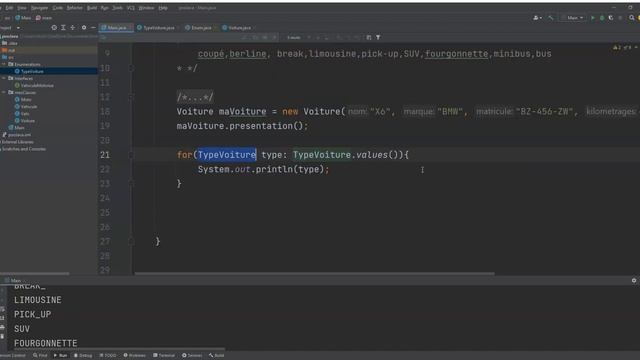
Task: Click LIMOUSINE in console output
Action: [38, 300]
